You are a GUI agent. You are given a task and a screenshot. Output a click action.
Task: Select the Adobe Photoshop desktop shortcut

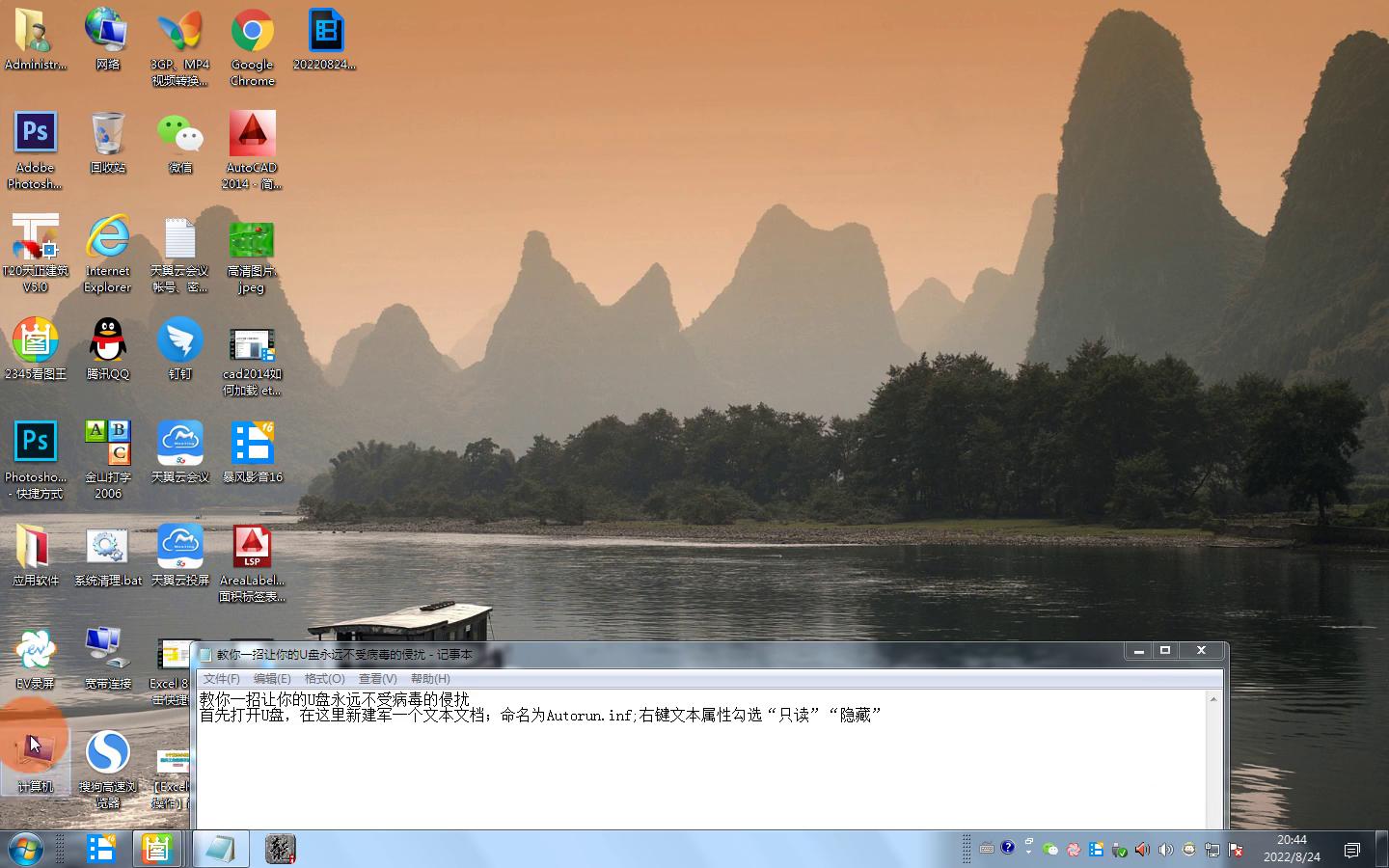click(35, 133)
